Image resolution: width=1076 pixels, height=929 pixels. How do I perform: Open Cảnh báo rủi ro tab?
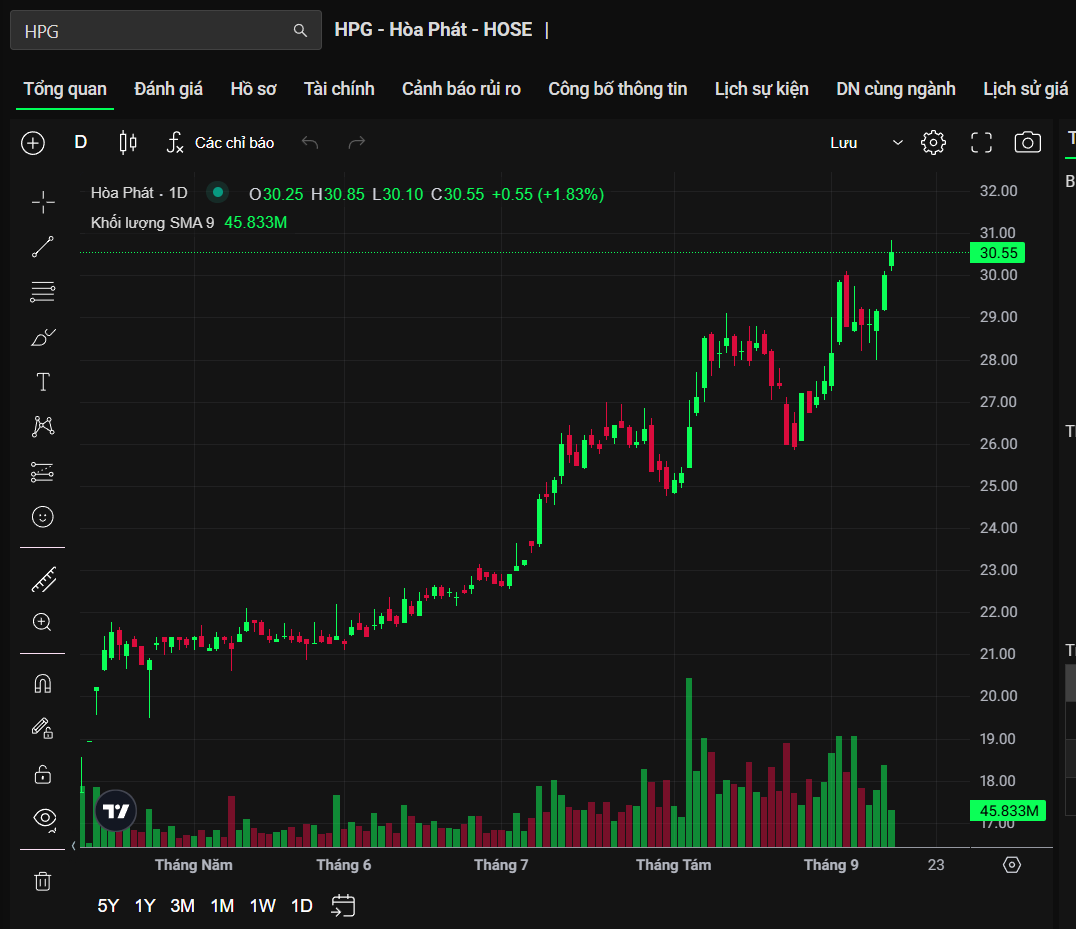tap(461, 89)
